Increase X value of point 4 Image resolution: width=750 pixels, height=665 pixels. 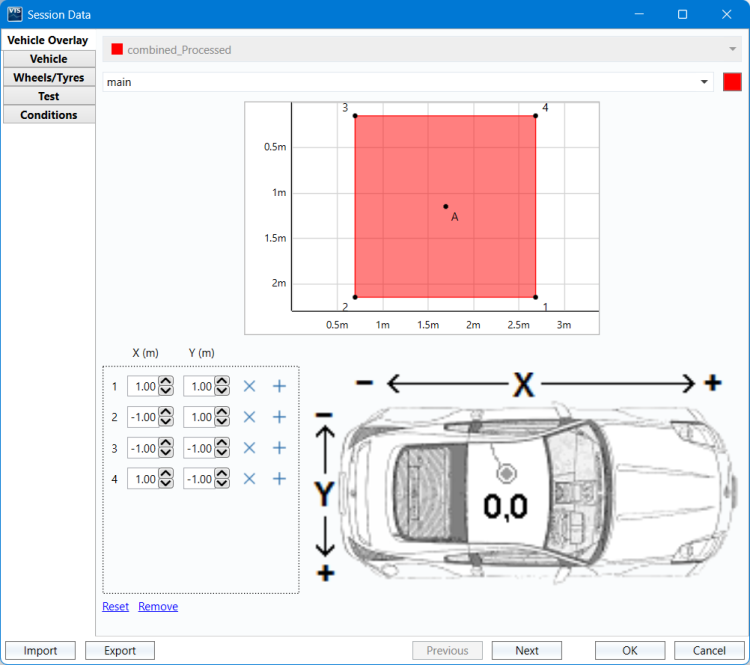166,474
